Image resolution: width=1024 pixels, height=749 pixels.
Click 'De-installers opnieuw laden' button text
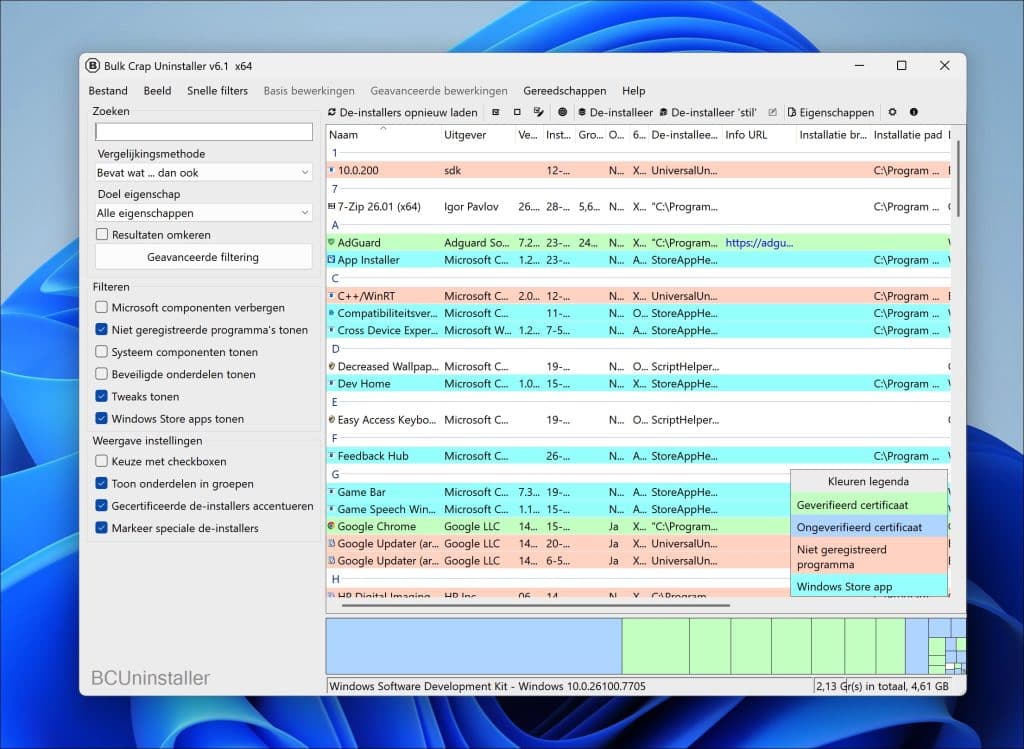408,112
